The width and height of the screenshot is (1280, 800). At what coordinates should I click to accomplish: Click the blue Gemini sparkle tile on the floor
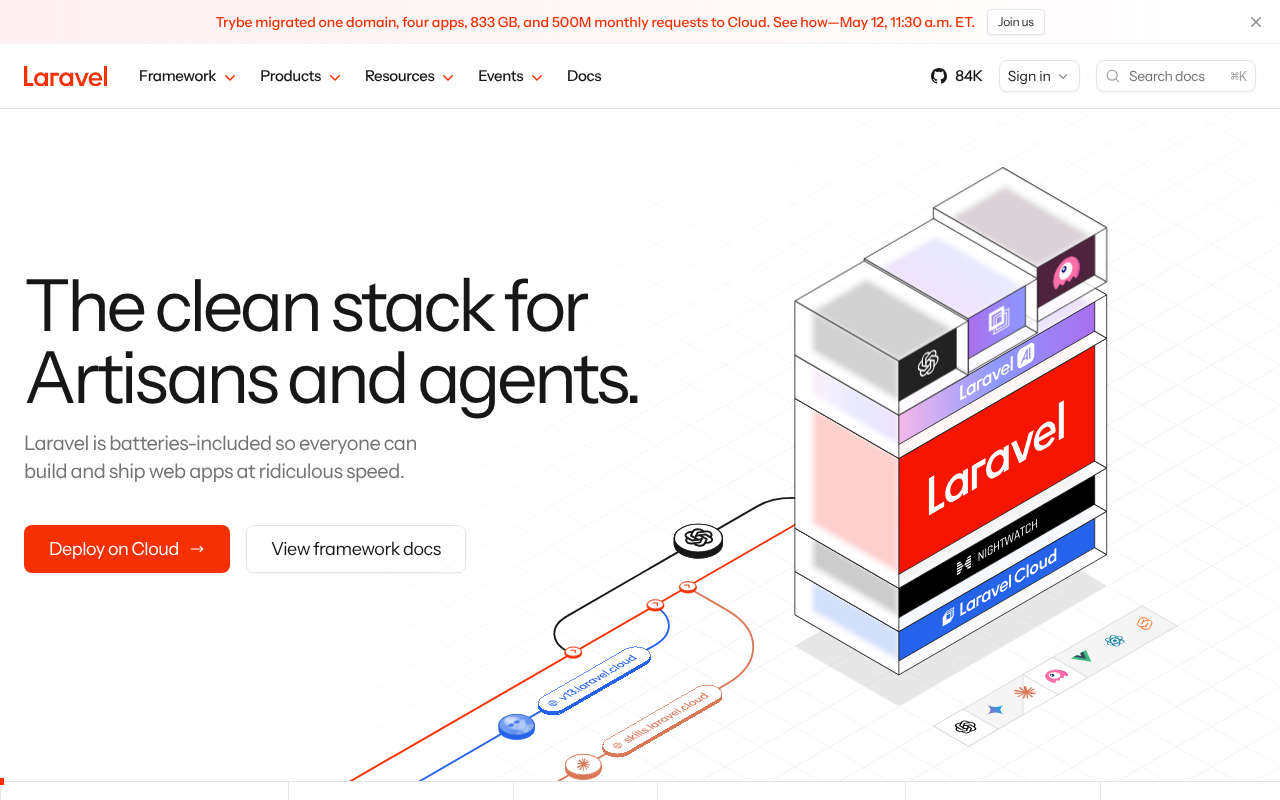[x=995, y=709]
